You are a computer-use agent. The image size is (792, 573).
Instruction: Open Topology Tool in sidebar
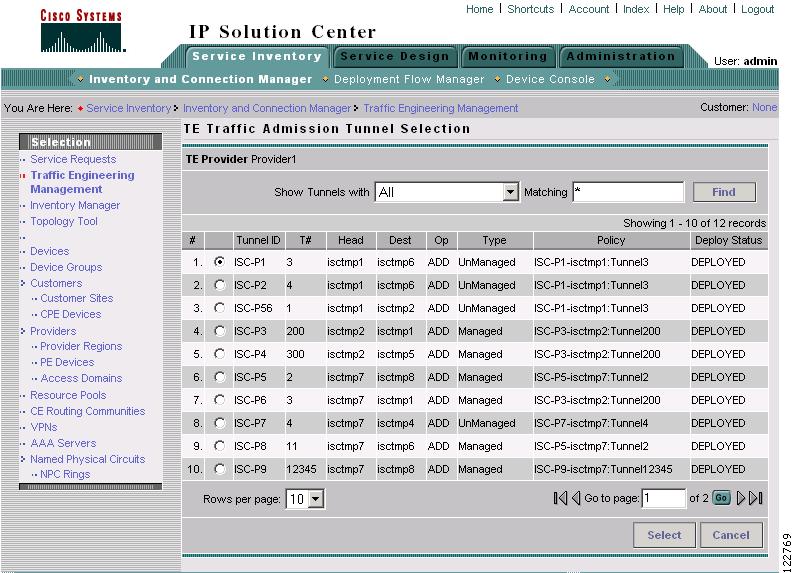64,221
